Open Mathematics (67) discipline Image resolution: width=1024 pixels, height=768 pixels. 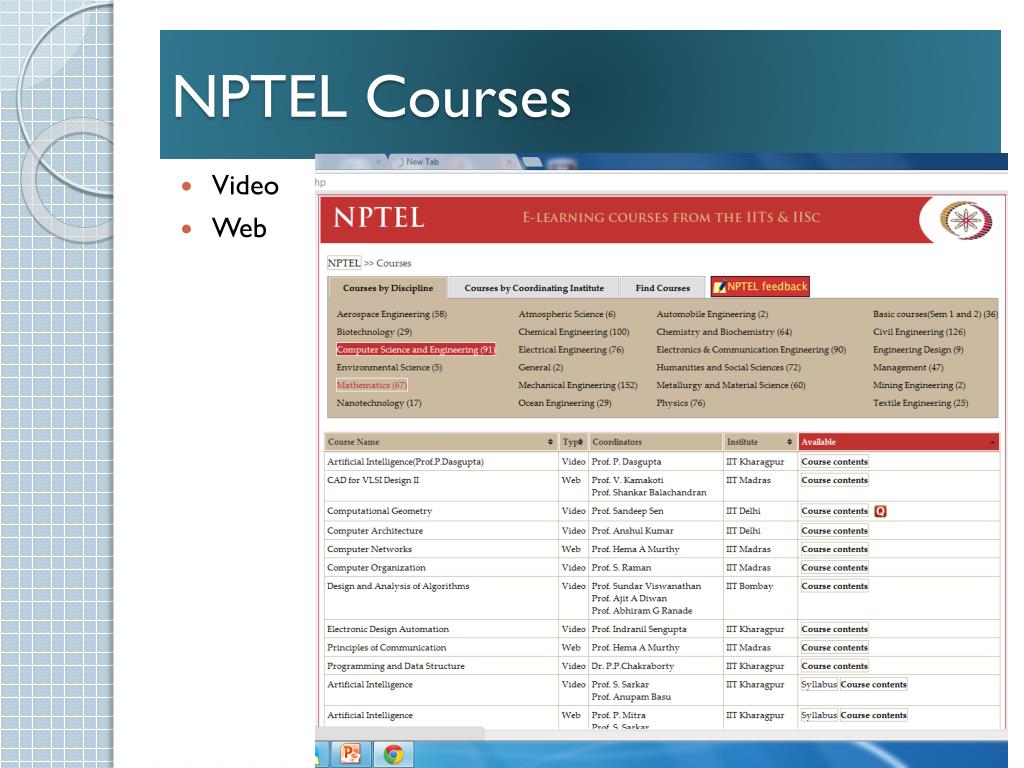(372, 385)
